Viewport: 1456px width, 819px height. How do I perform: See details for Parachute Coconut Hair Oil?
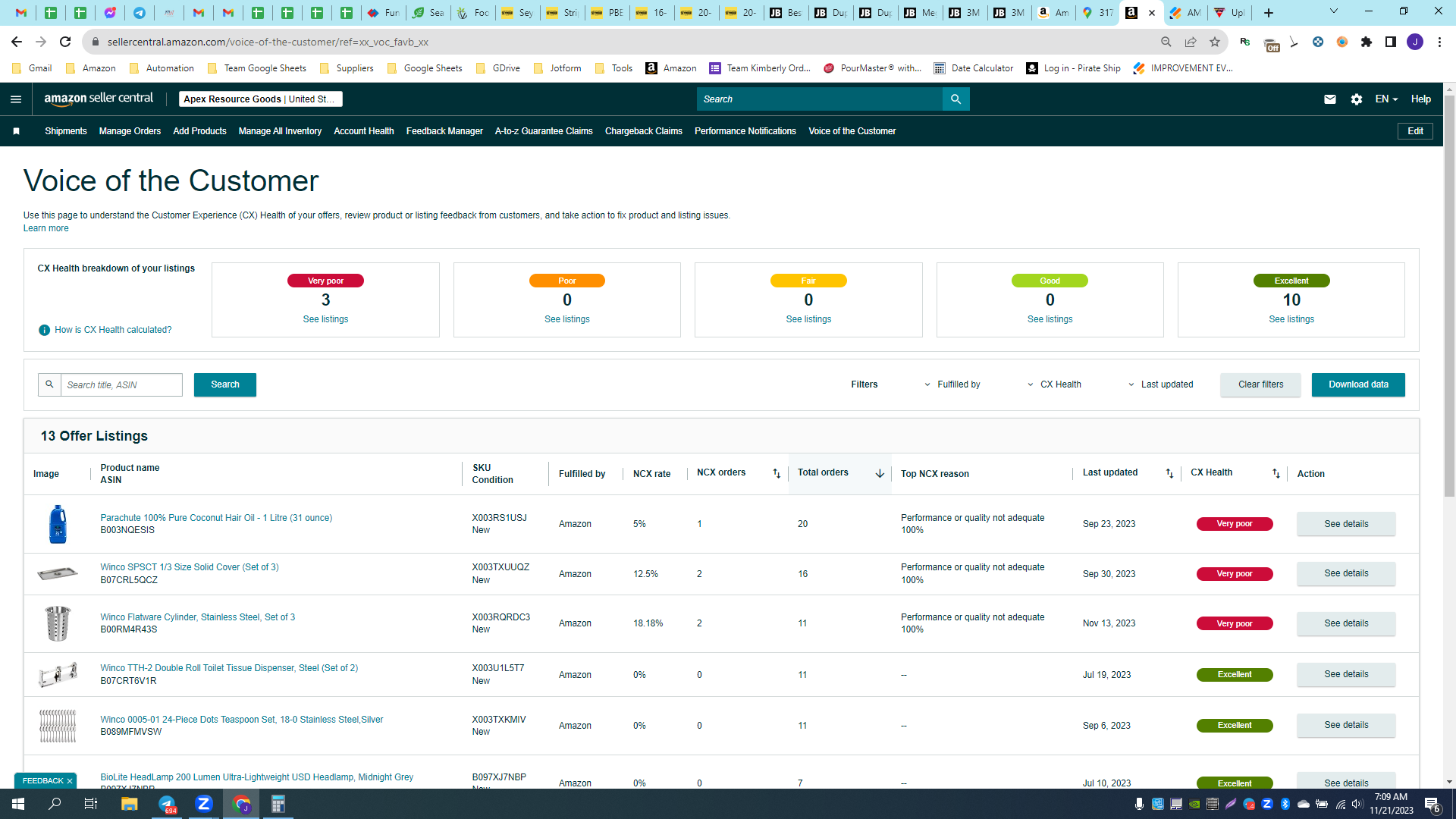[1346, 524]
